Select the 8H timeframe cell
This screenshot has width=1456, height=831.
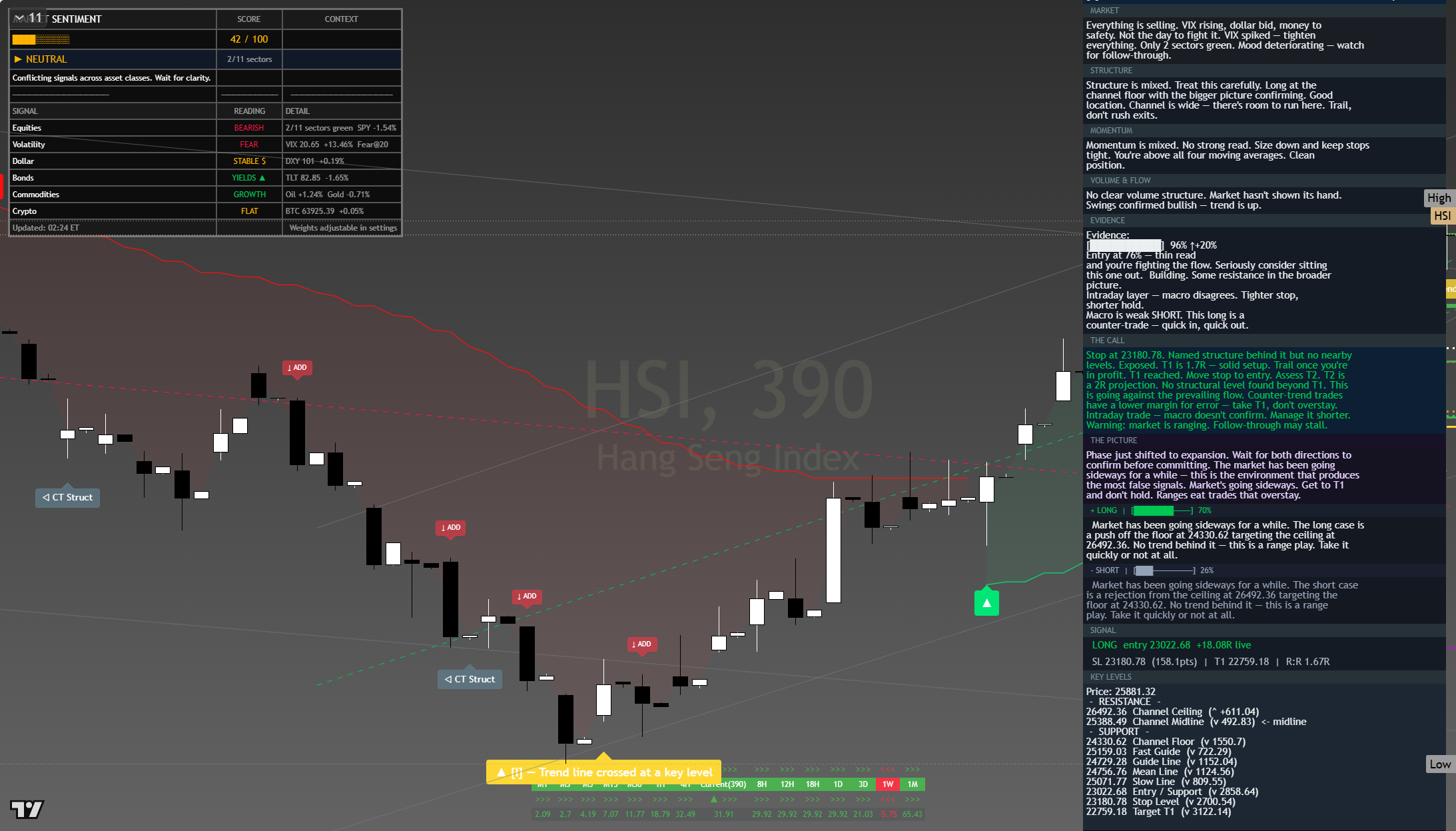762,784
